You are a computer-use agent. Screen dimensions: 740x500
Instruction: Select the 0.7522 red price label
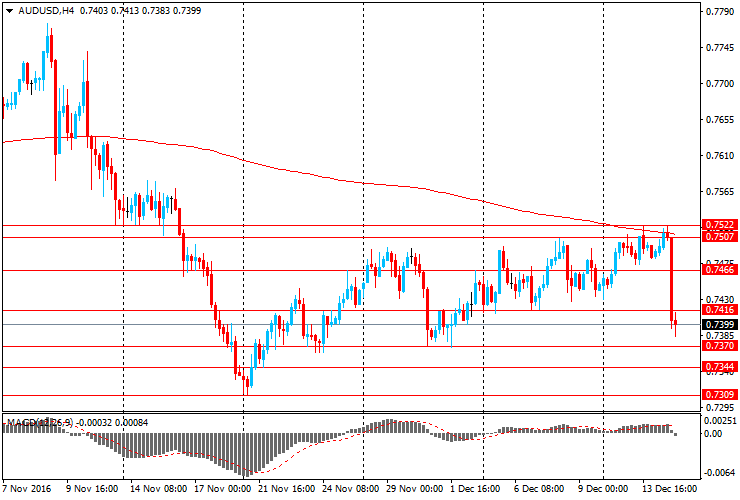click(x=720, y=225)
